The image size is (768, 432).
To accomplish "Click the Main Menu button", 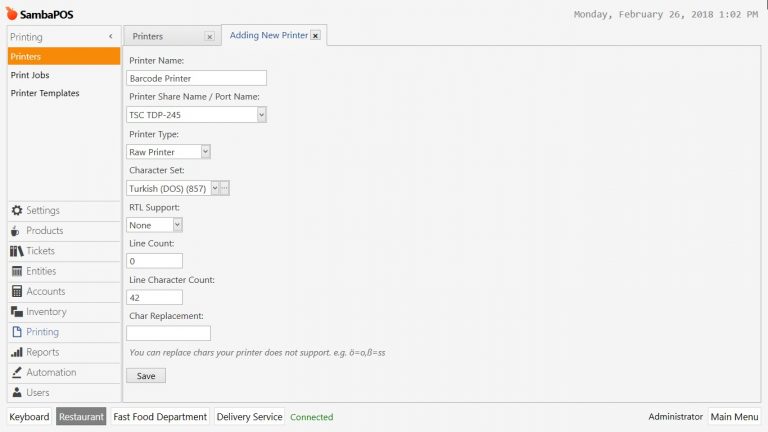I will 734,417.
